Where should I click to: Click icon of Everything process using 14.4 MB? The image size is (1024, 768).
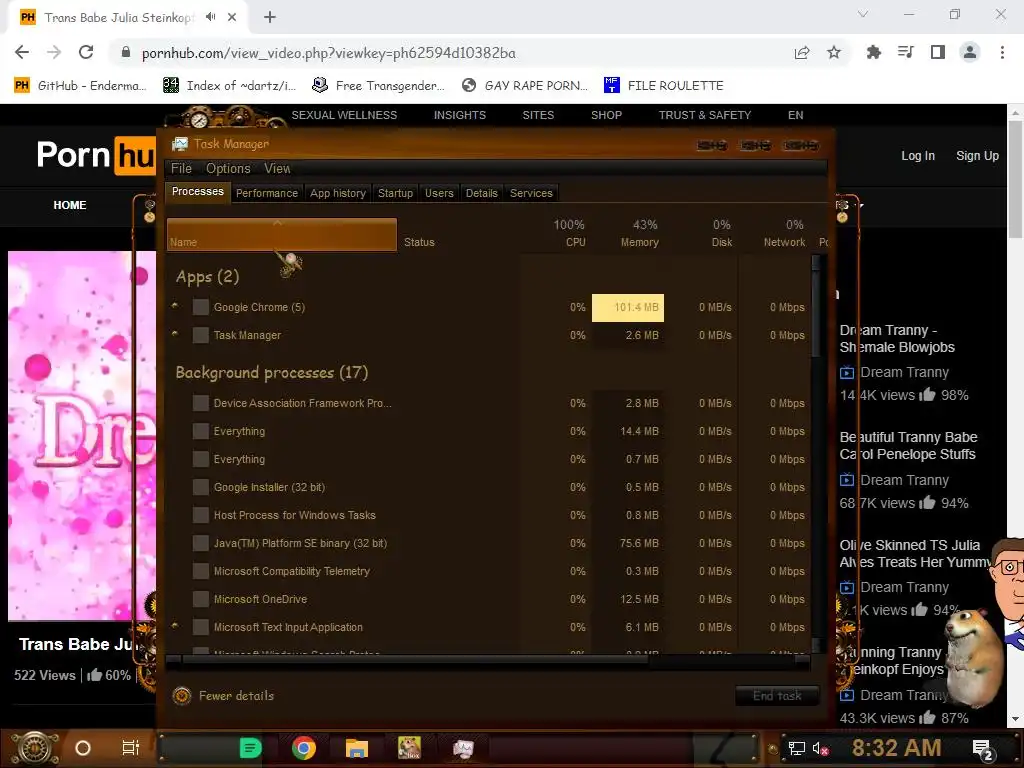[x=200, y=431]
